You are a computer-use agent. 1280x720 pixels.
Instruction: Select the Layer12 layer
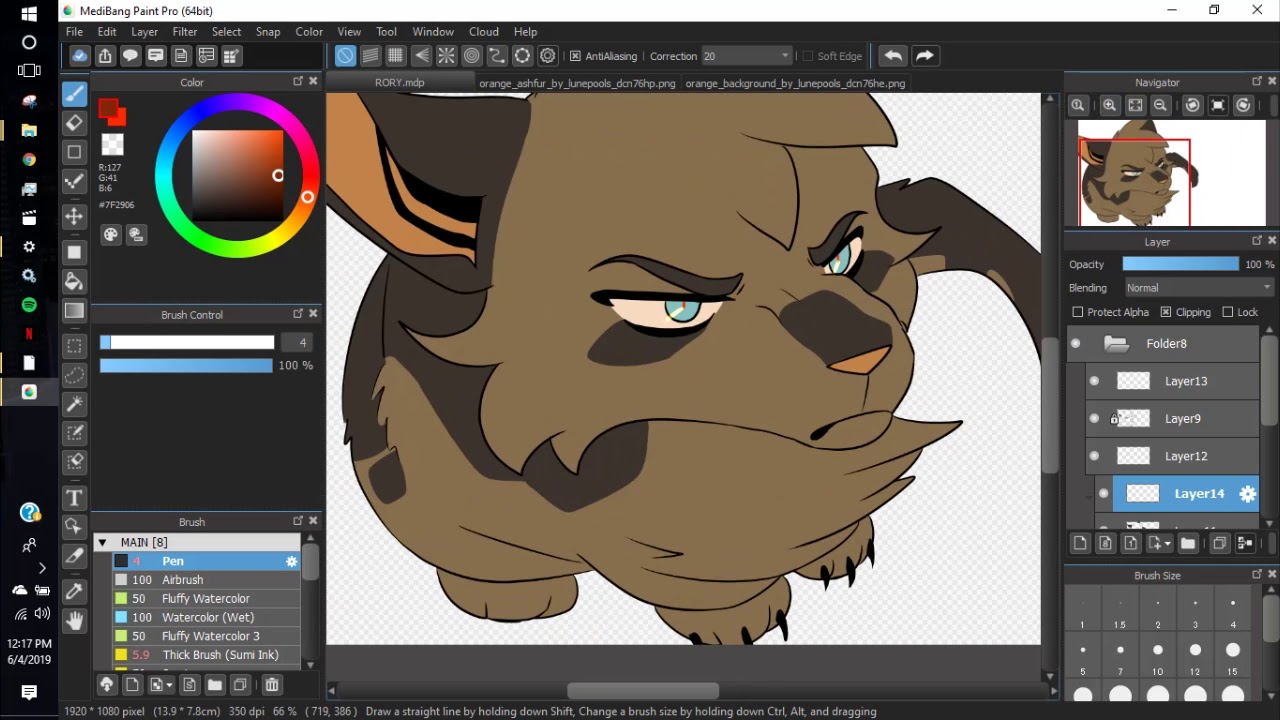1173,456
